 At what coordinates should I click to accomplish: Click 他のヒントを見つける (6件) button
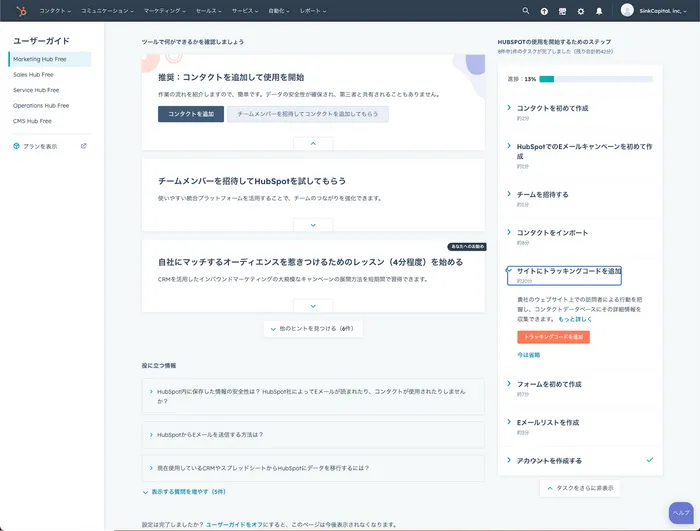pos(313,329)
